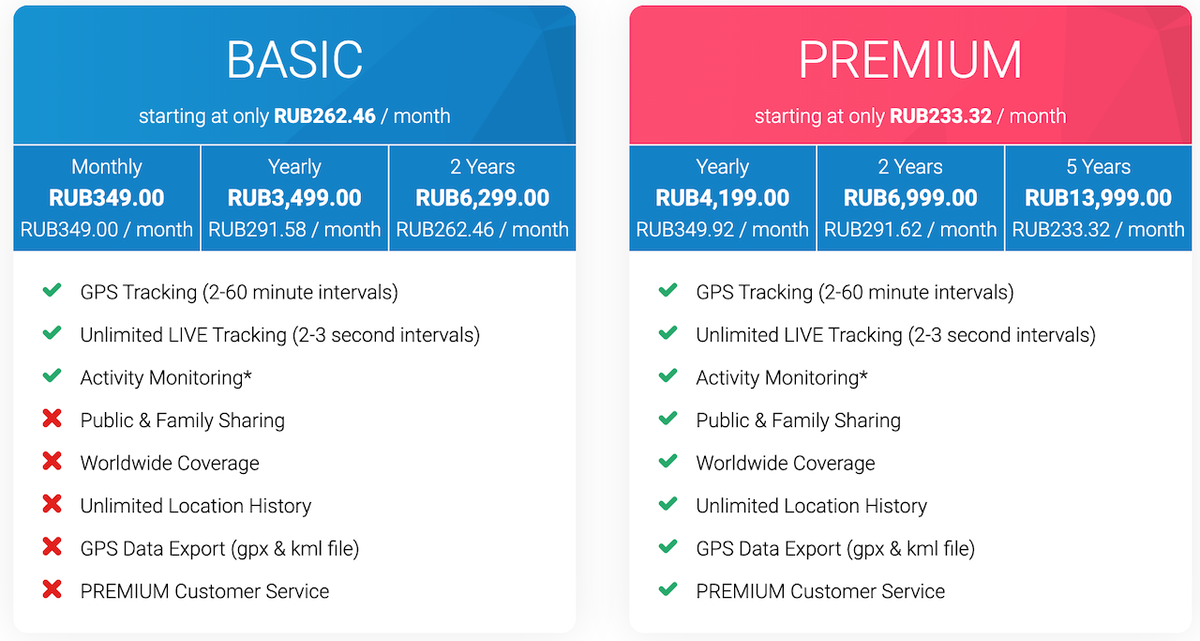This screenshot has width=1200, height=641.
Task: Click green check beside Premium Activity Monitoring
Action: pos(668,376)
